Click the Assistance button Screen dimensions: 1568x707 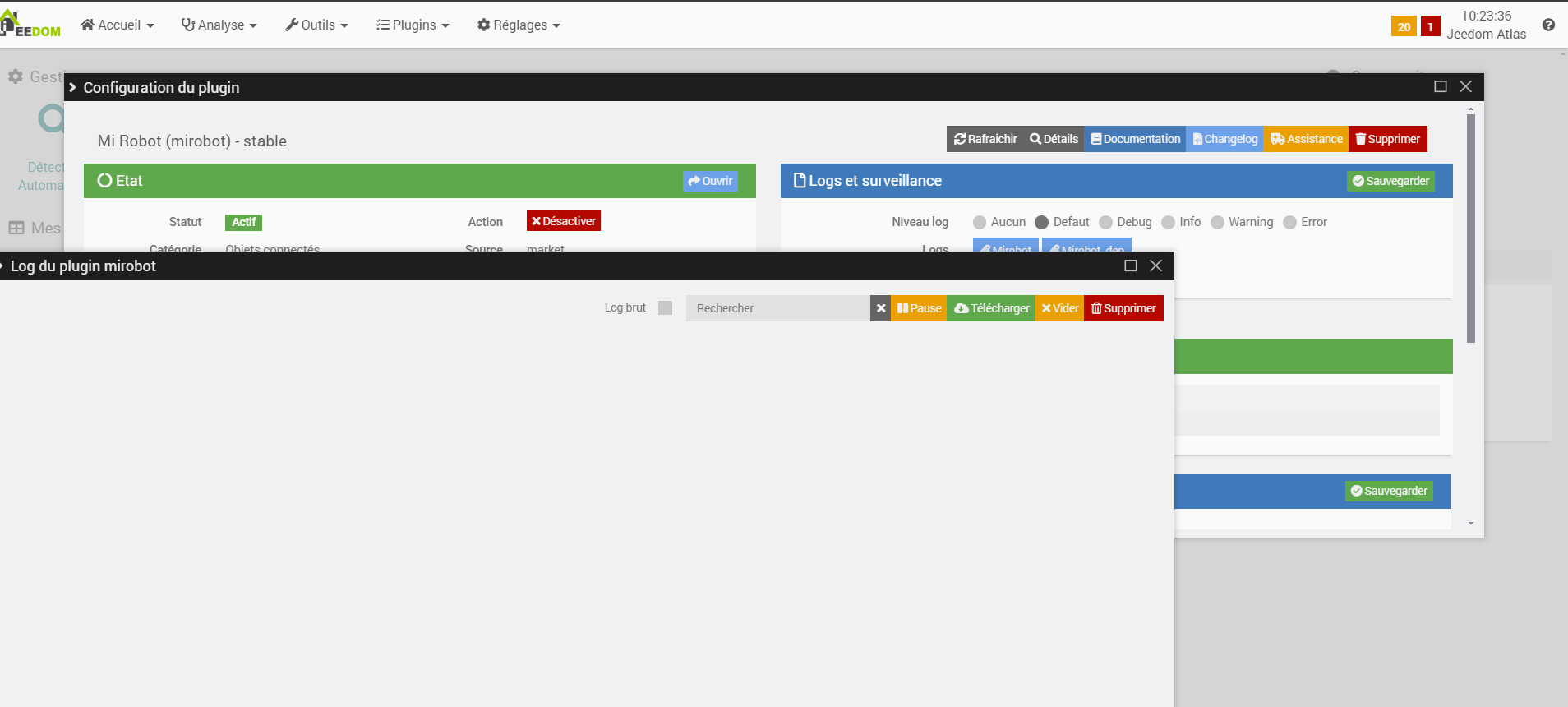[1306, 139]
